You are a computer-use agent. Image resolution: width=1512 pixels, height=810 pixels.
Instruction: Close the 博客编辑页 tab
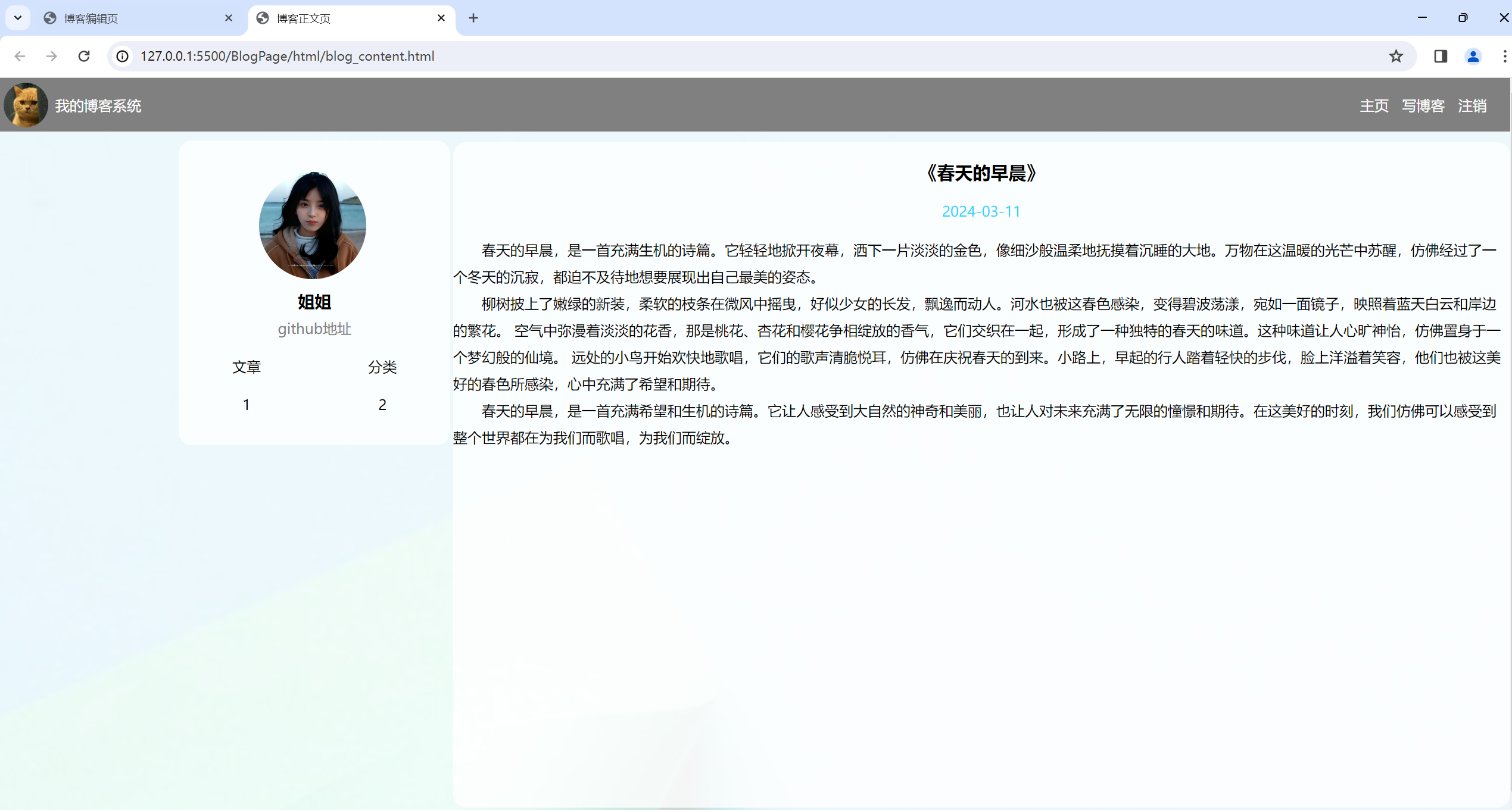[x=228, y=18]
